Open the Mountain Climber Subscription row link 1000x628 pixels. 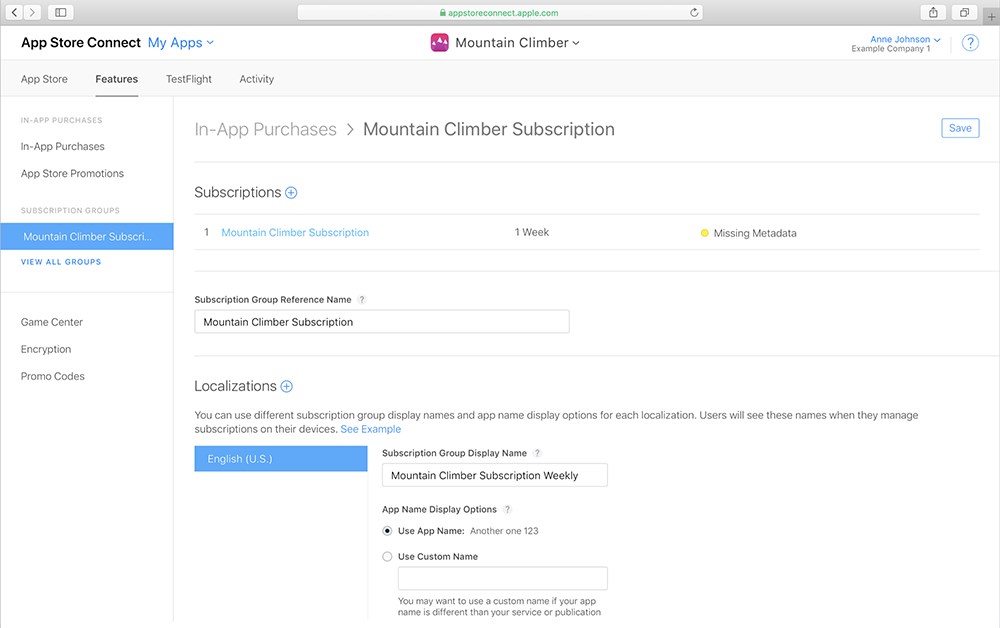pyautogui.click(x=295, y=233)
